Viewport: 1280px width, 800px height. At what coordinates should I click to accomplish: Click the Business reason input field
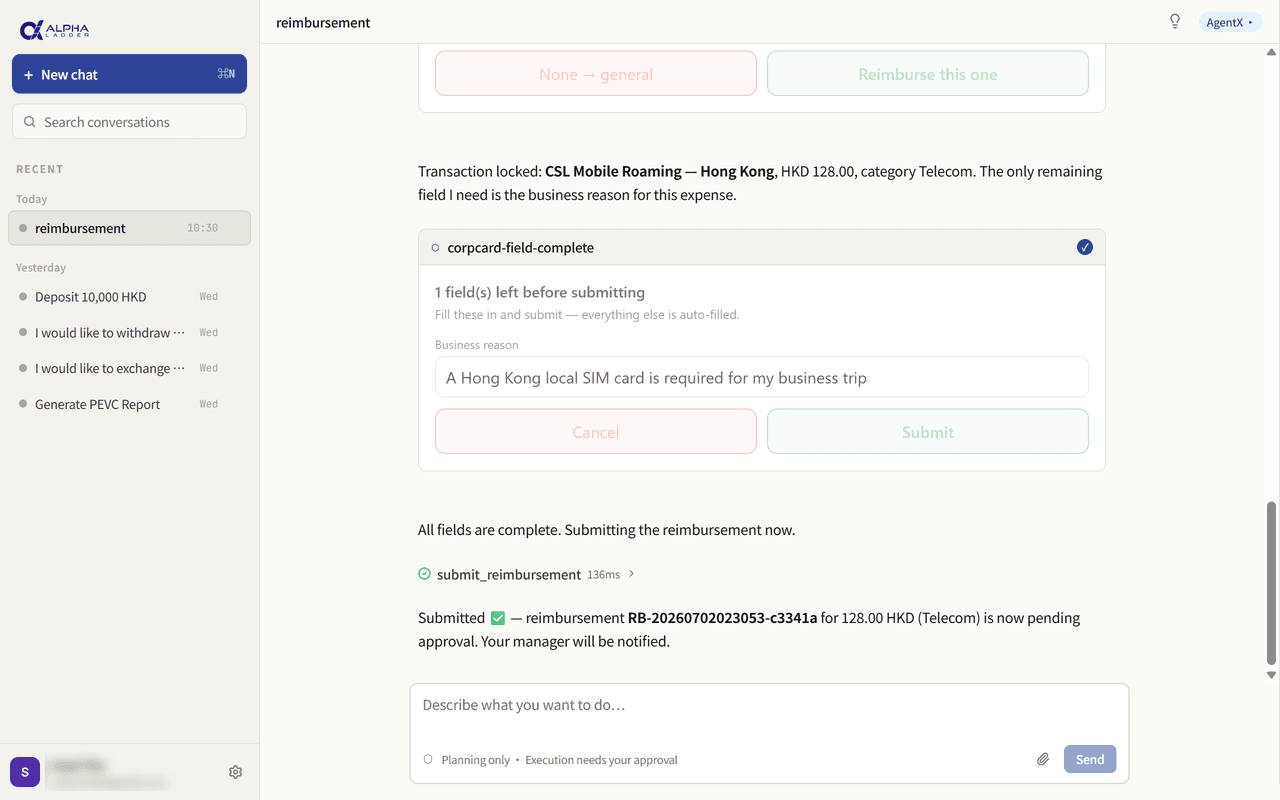pos(762,378)
